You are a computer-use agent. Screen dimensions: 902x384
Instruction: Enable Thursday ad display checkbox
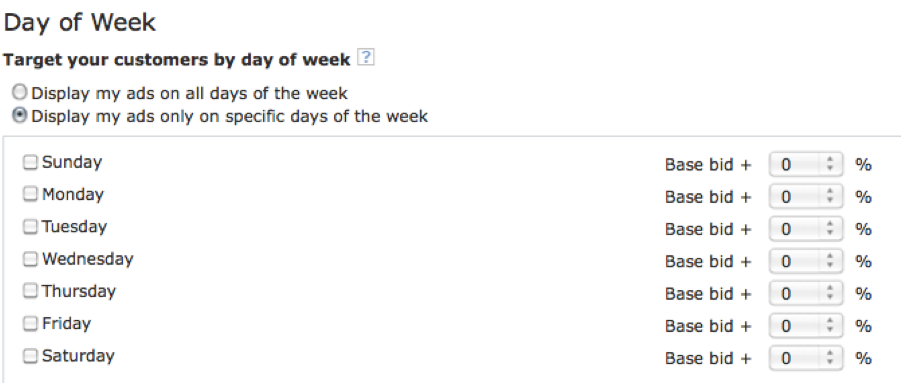(x=30, y=291)
